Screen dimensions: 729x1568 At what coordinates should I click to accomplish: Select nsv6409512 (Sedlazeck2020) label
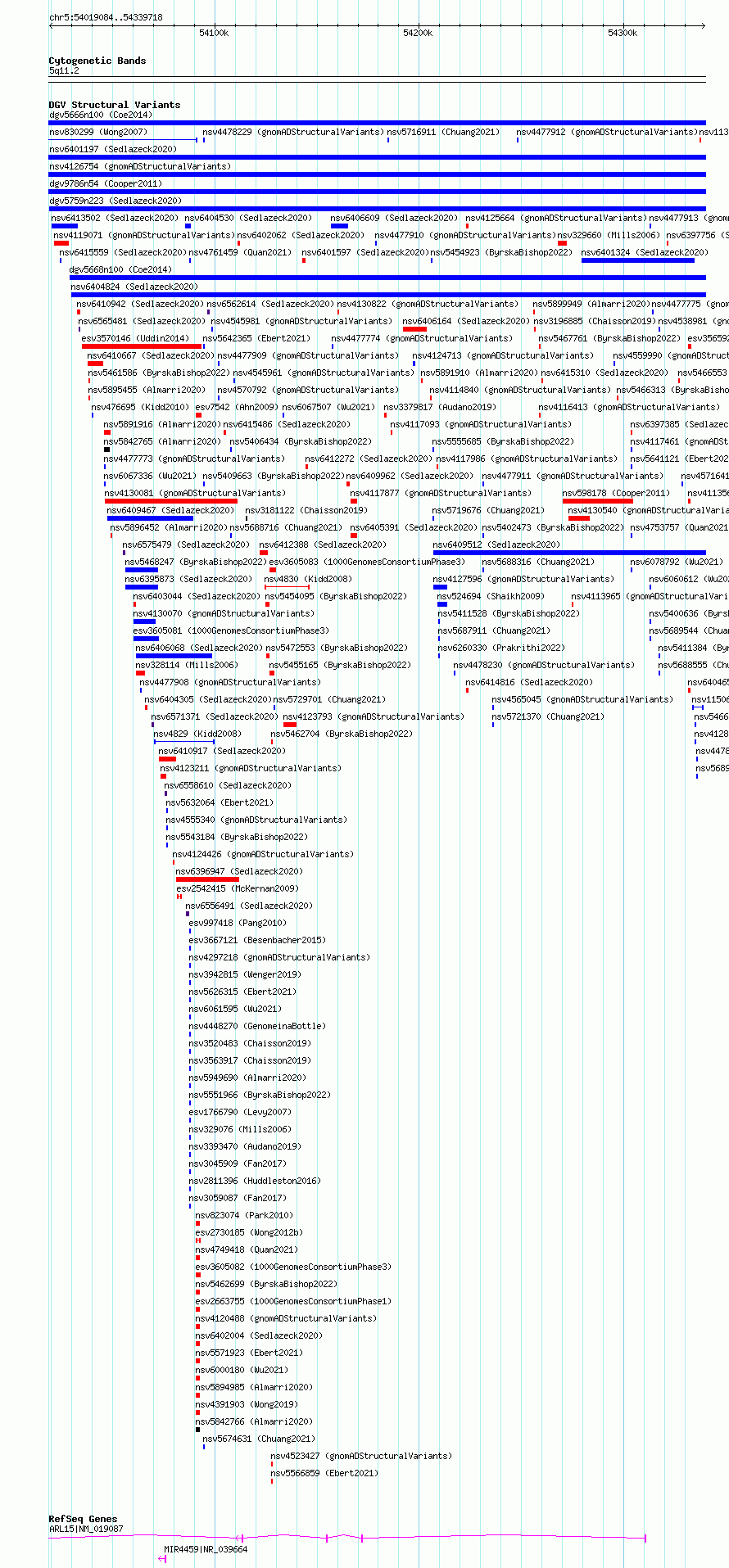[496, 545]
